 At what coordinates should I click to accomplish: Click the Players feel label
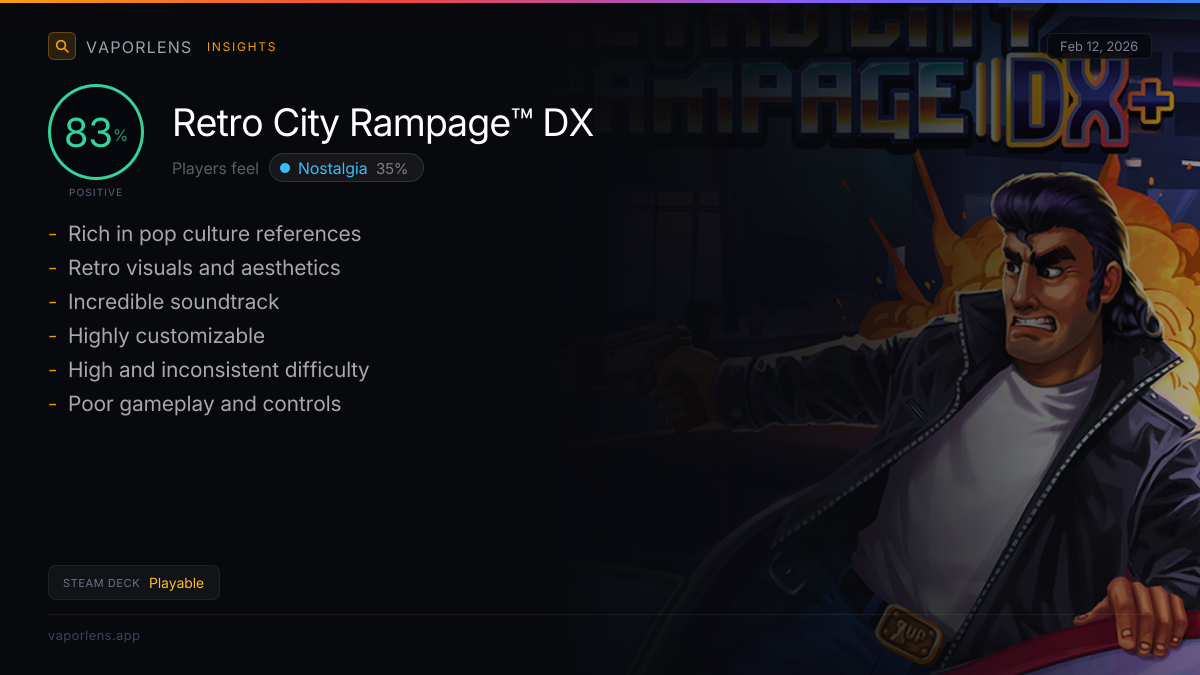(215, 169)
